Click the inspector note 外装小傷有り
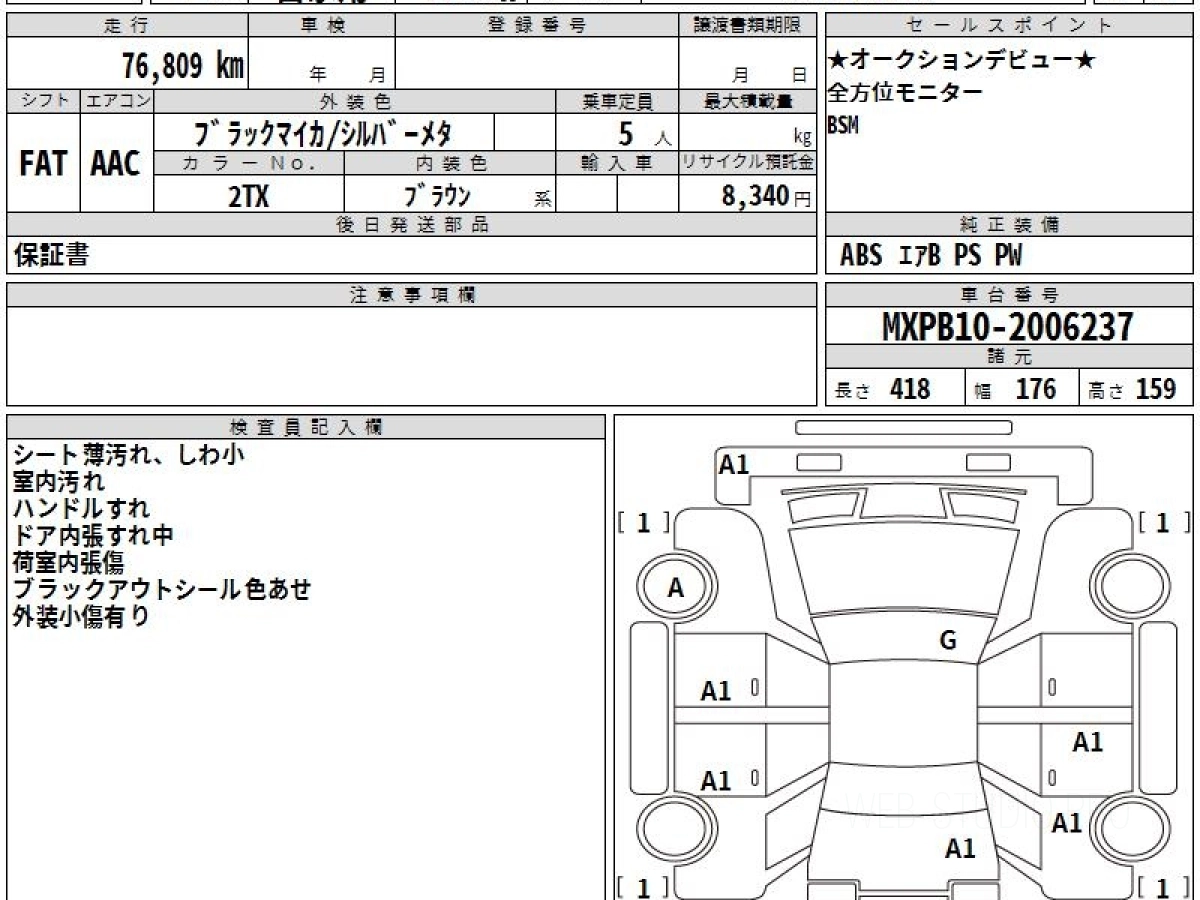The width and height of the screenshot is (1200, 900). click(x=81, y=616)
